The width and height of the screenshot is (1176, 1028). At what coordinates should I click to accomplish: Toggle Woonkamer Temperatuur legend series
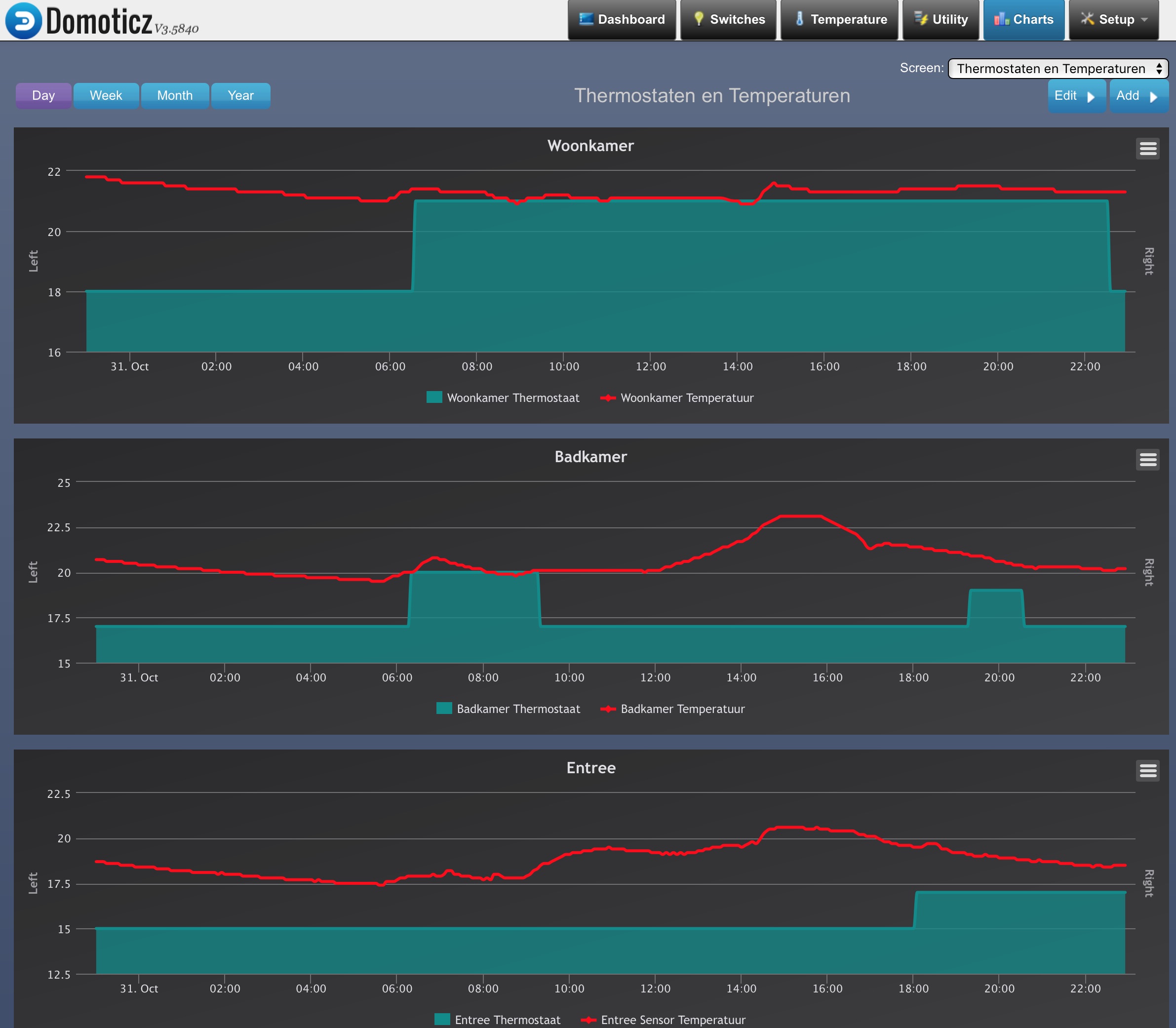point(677,397)
